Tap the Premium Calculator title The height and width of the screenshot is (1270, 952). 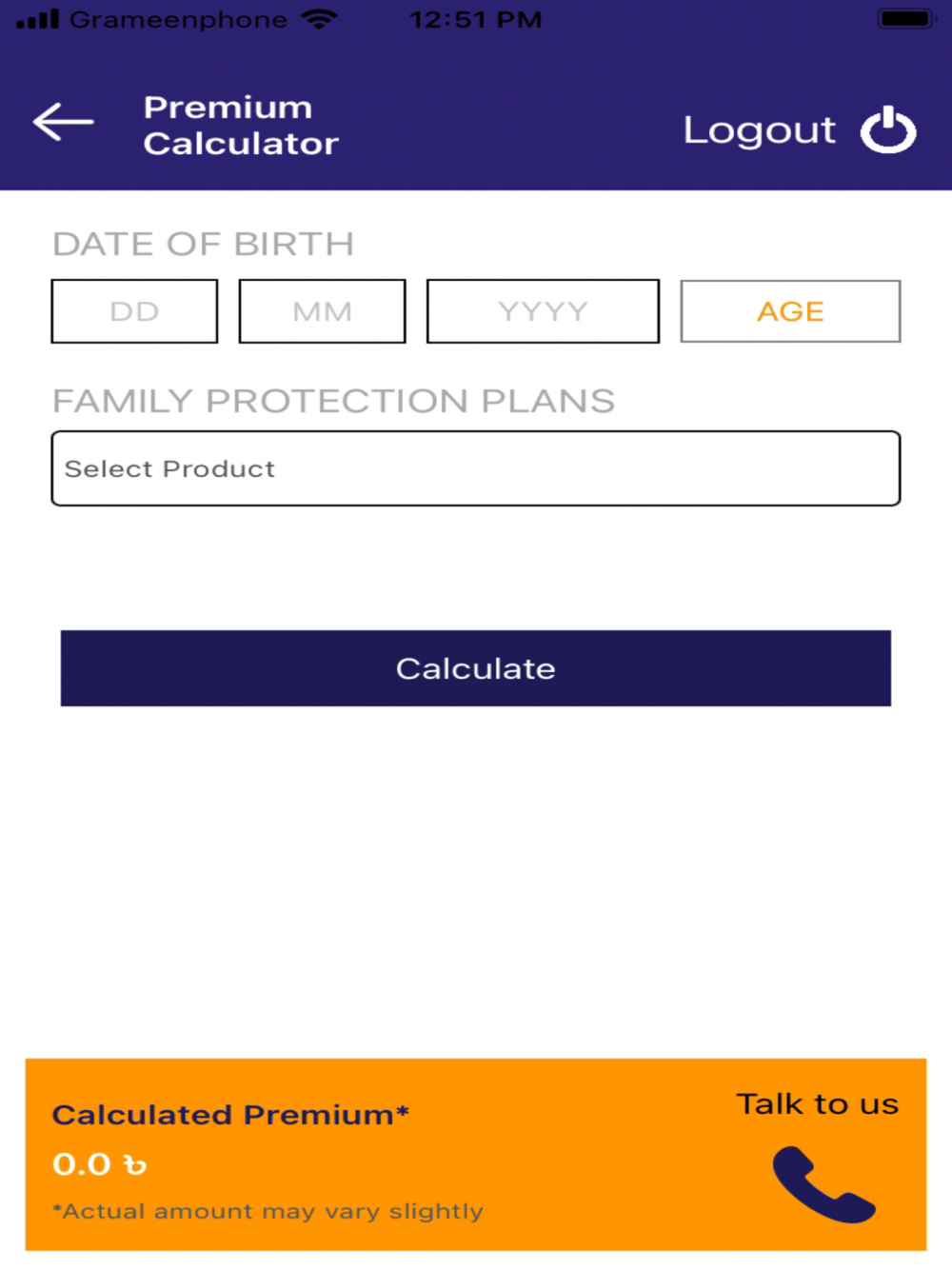[x=241, y=125]
